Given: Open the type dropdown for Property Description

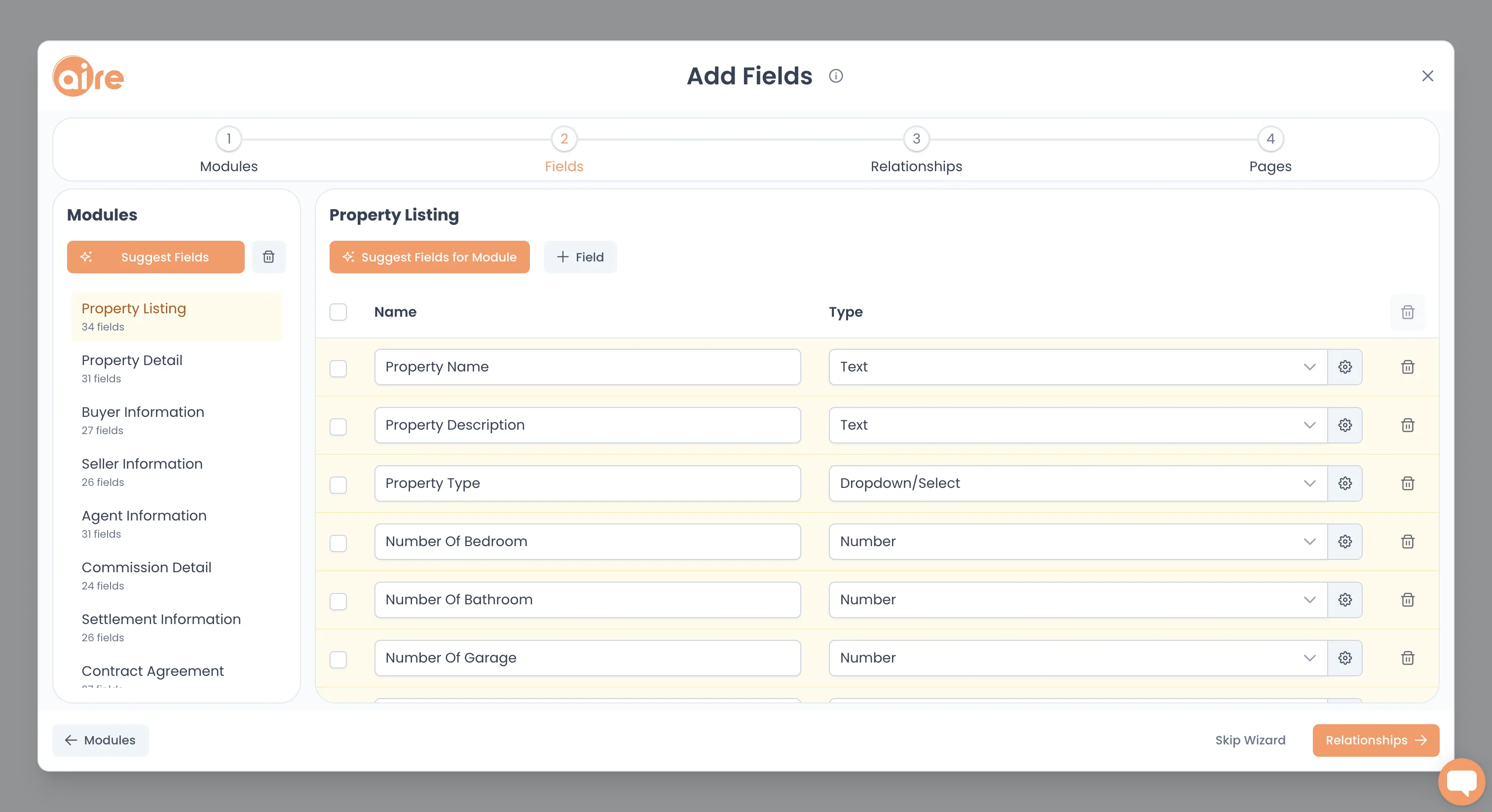Looking at the screenshot, I should 1078,425.
